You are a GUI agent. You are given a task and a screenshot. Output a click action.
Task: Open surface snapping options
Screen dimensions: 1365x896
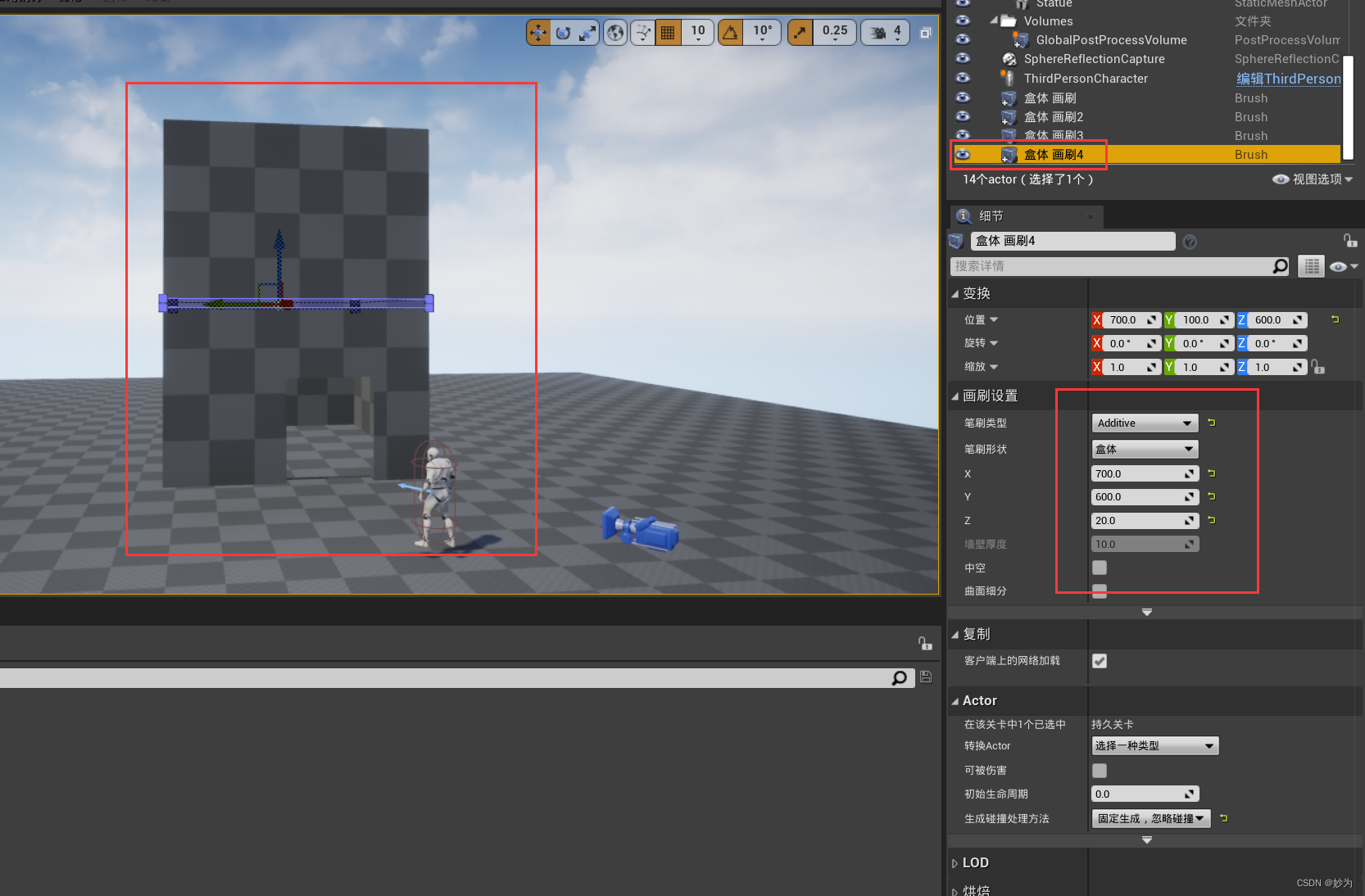[643, 33]
